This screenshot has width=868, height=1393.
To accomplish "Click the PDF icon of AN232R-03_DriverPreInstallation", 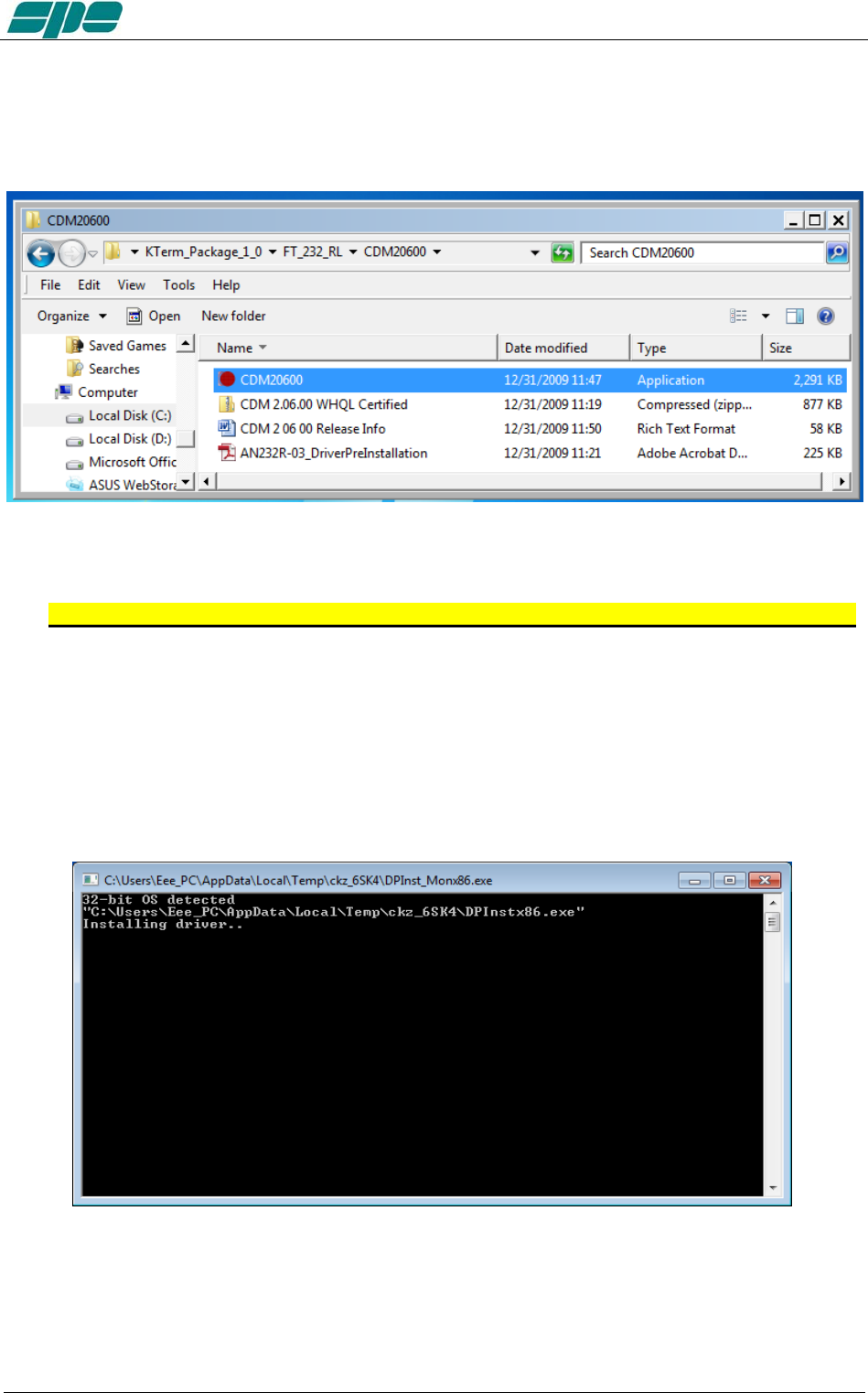I will pos(227,453).
